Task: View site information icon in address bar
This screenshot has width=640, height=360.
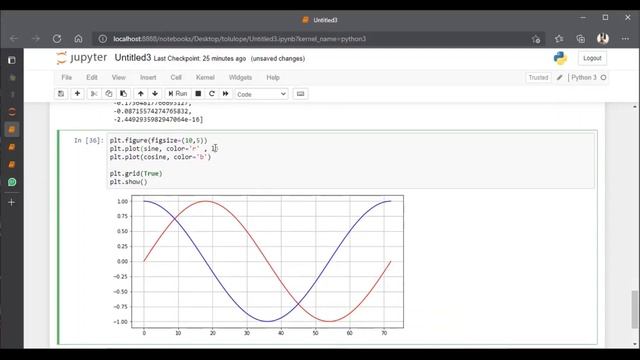Action: [x=102, y=39]
